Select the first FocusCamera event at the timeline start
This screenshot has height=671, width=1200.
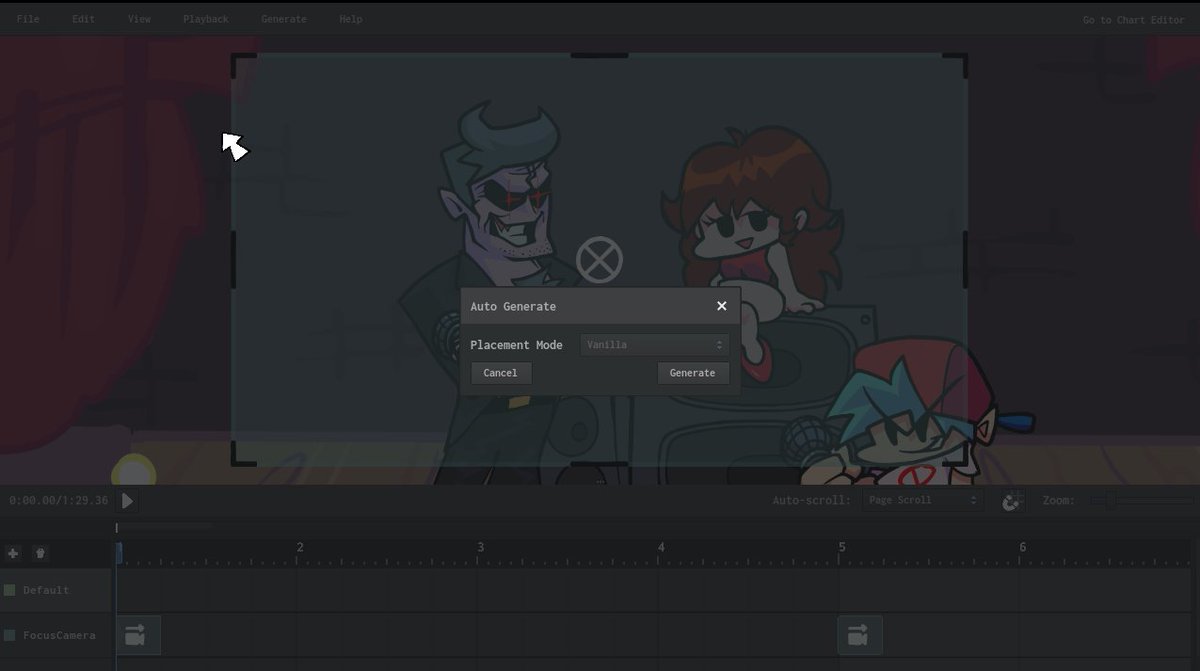pyautogui.click(x=138, y=635)
